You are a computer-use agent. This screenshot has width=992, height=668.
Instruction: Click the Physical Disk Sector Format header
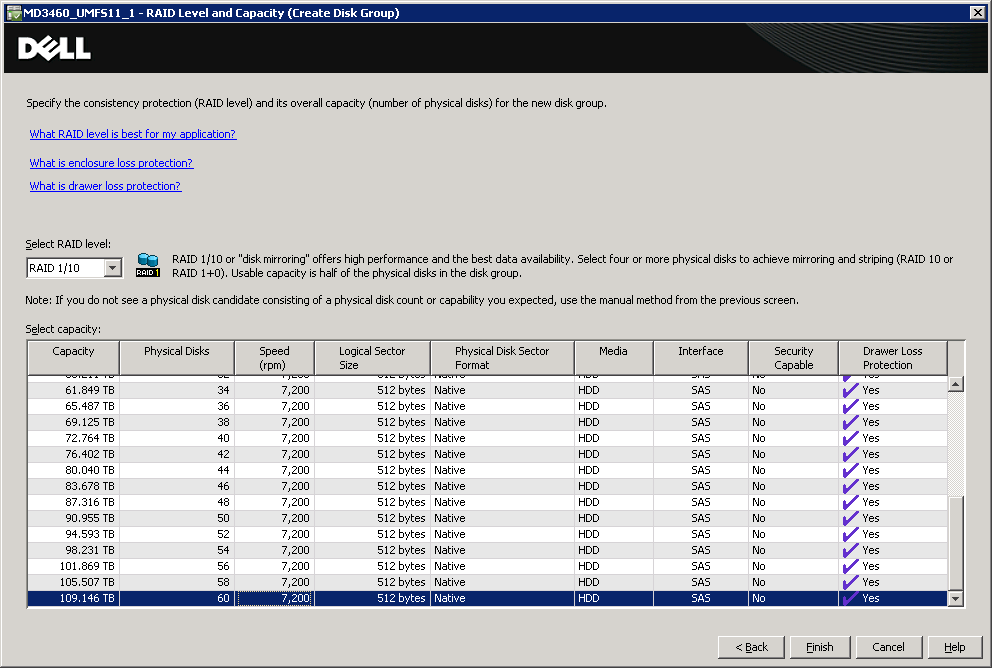(502, 358)
